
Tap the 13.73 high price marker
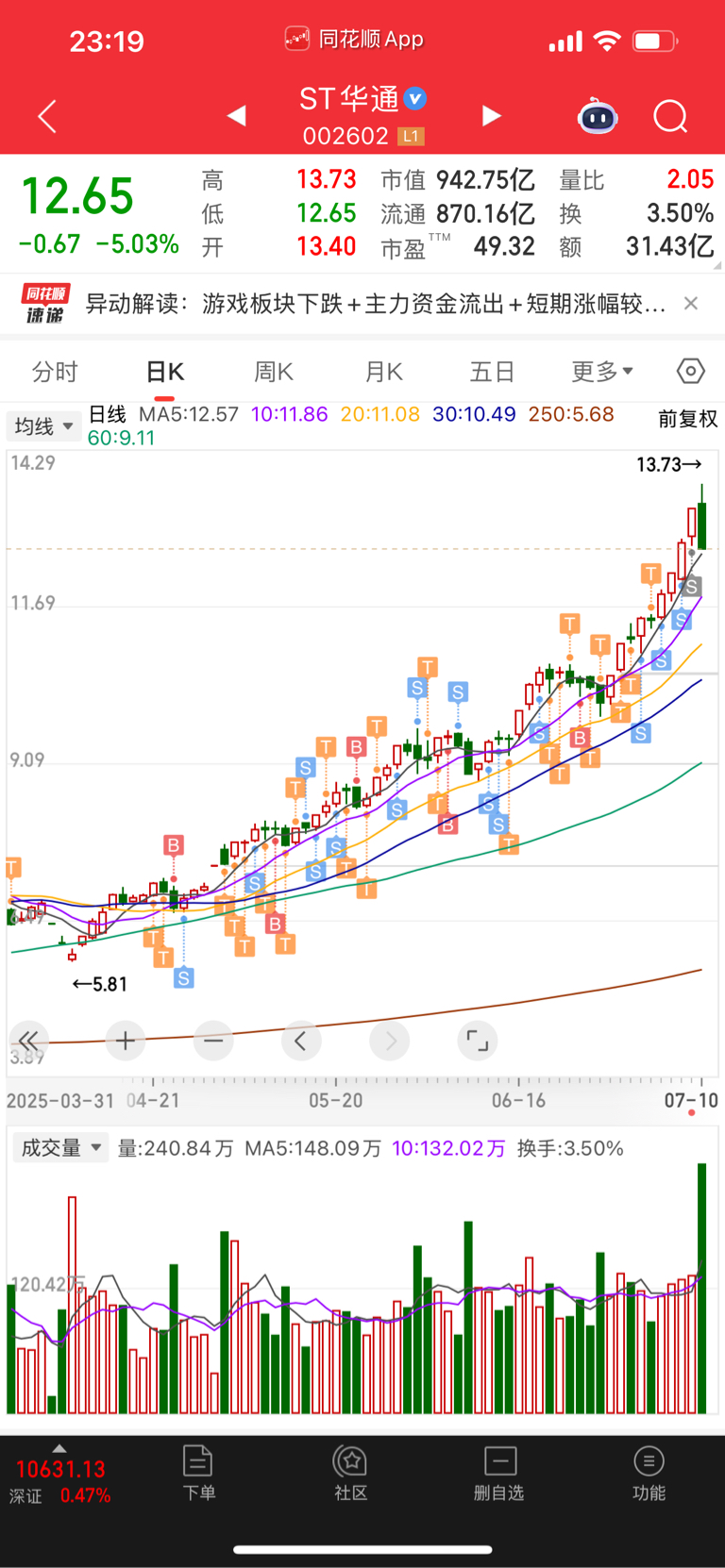click(668, 464)
